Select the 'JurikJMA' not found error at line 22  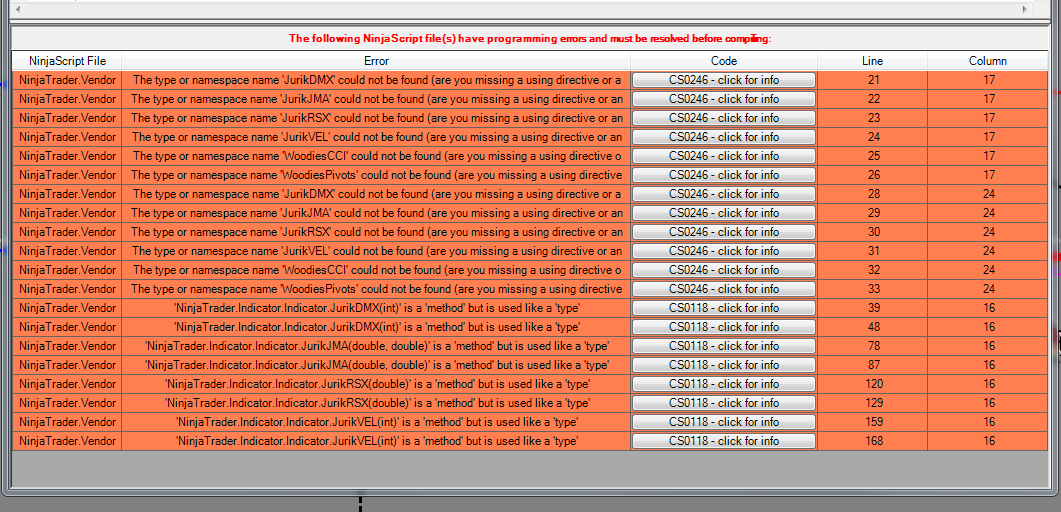pos(376,99)
